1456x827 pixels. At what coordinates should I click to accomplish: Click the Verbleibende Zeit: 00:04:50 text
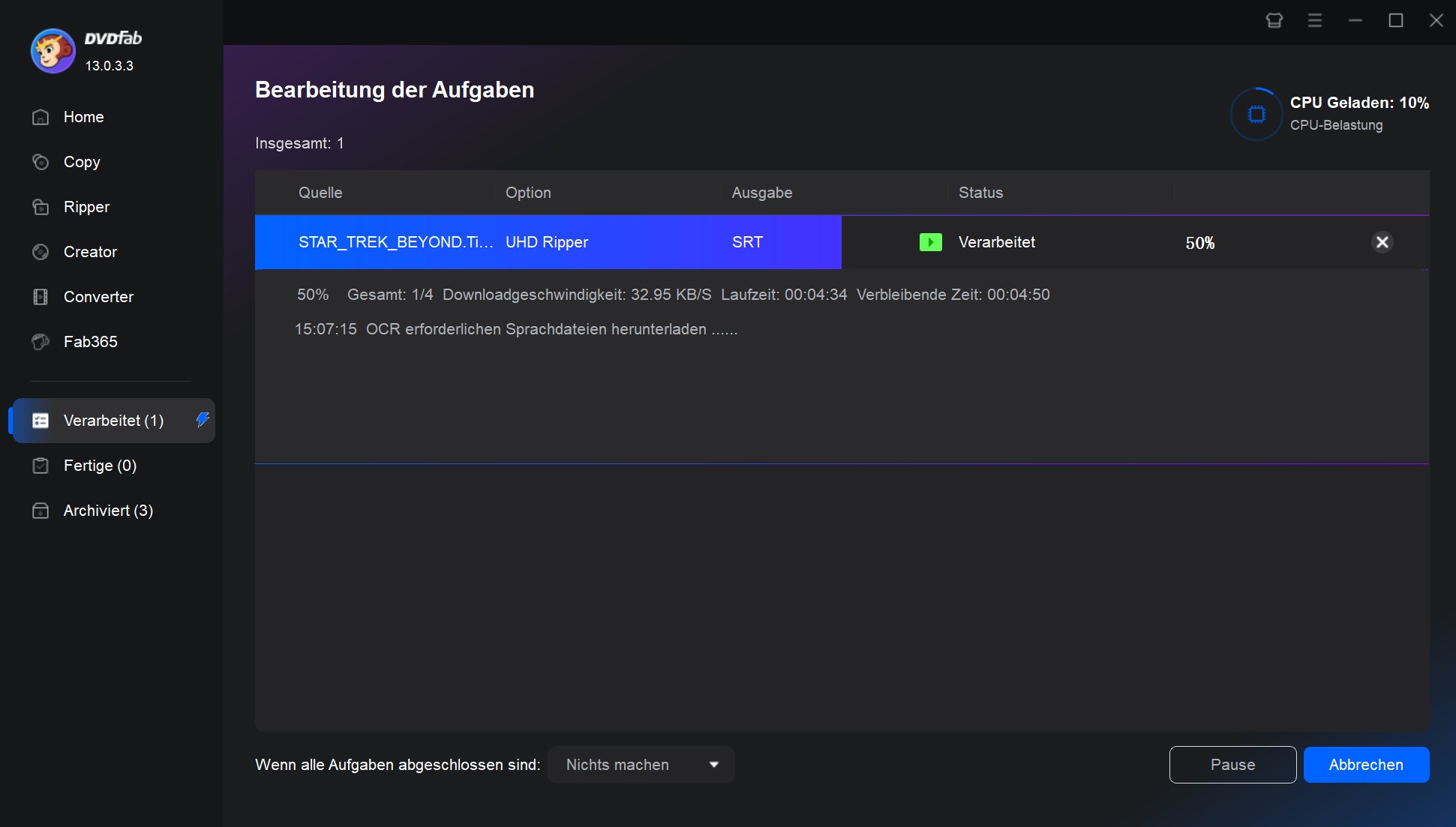953,295
